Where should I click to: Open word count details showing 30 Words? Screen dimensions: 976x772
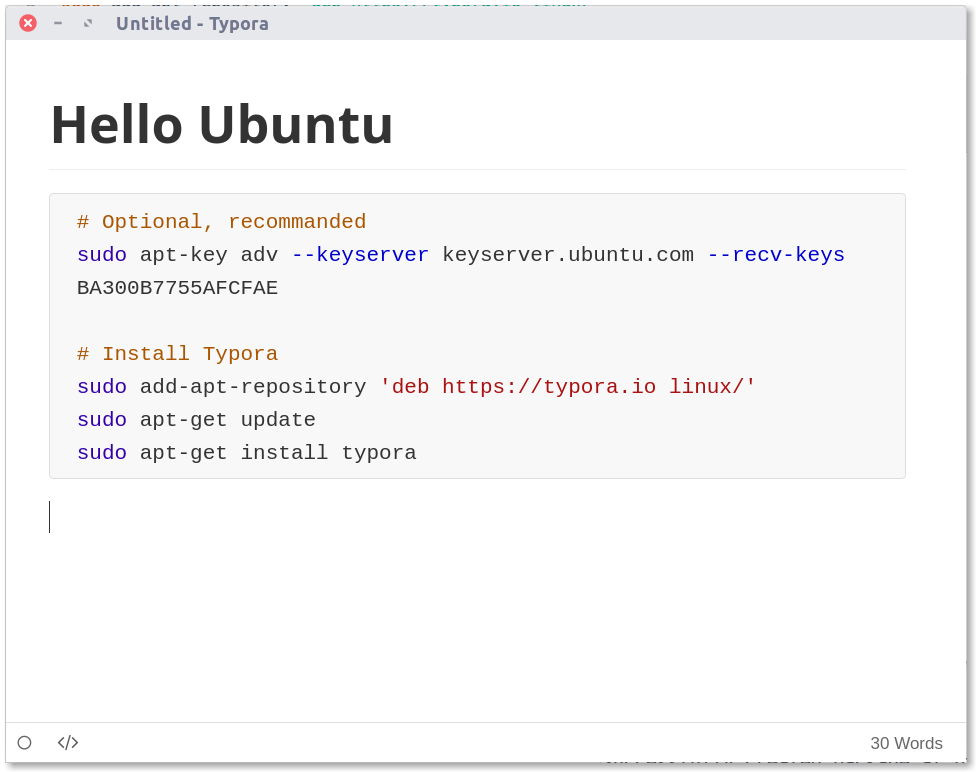(x=905, y=744)
